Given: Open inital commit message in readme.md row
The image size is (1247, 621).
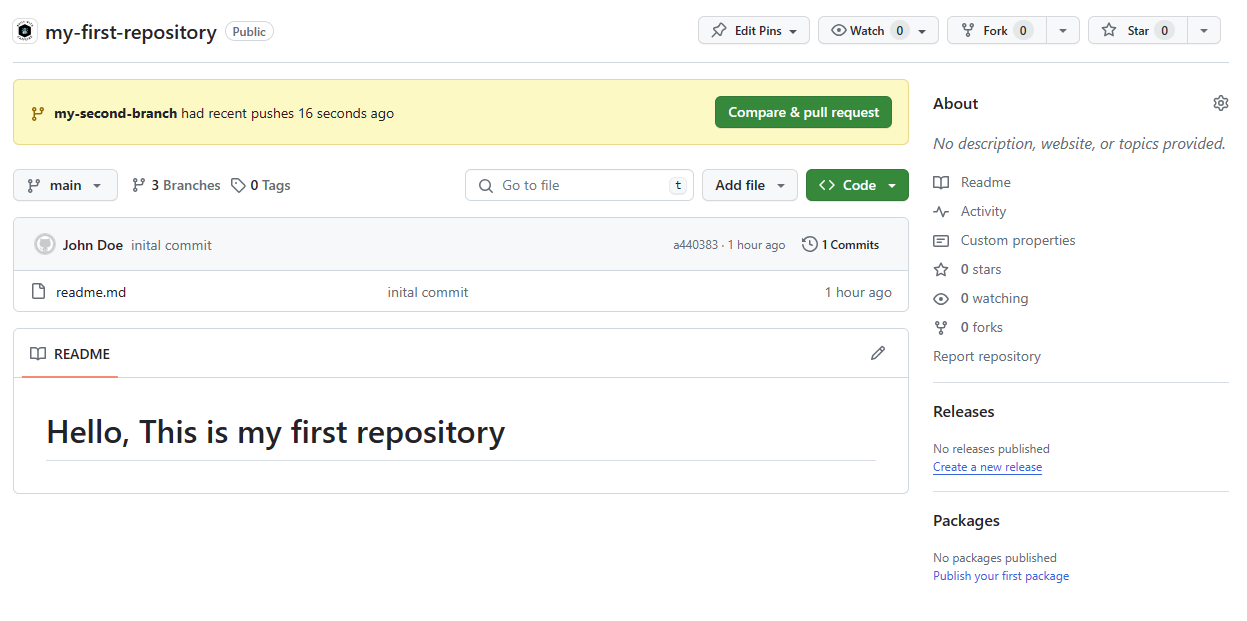Looking at the screenshot, I should pos(428,292).
